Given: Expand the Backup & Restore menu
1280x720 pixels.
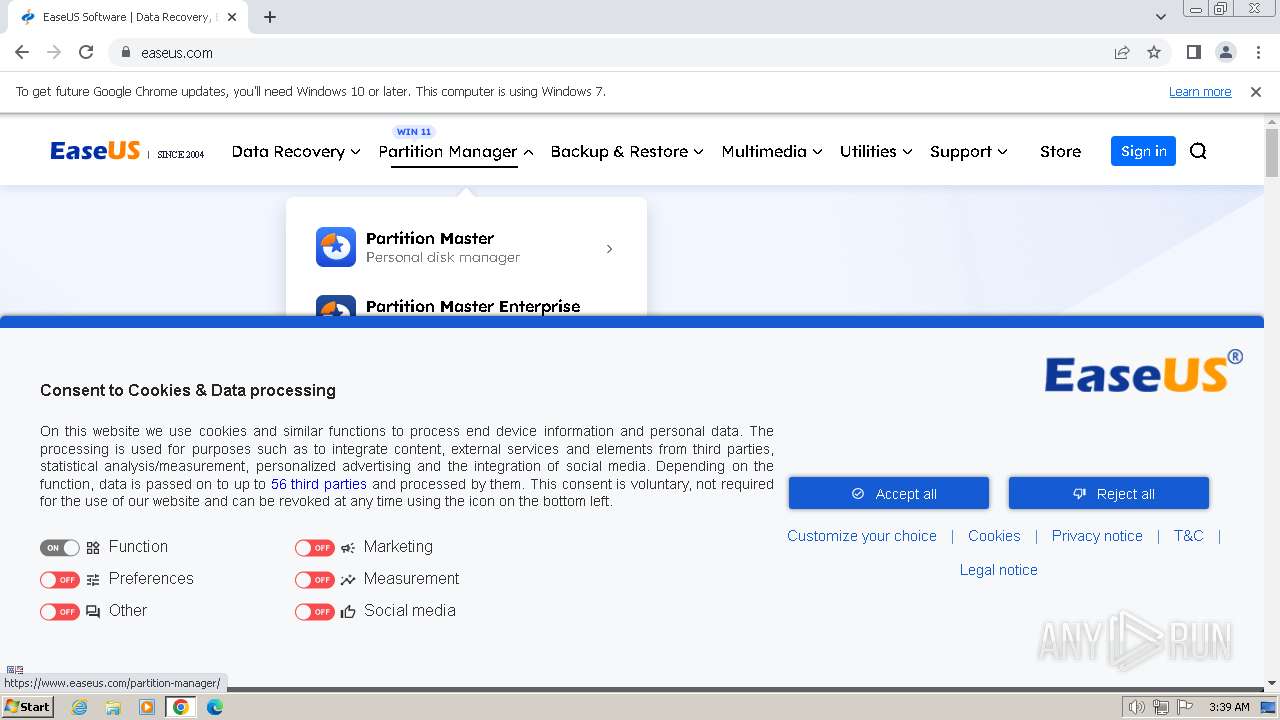Looking at the screenshot, I should (627, 151).
